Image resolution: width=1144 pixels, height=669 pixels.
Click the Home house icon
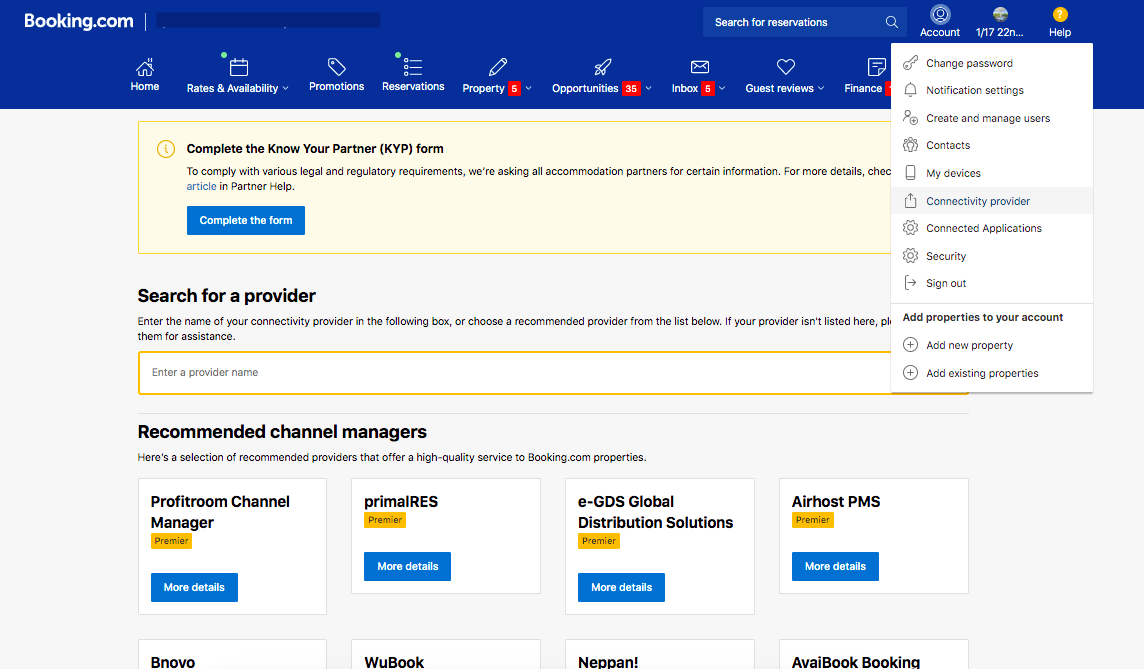tap(145, 67)
